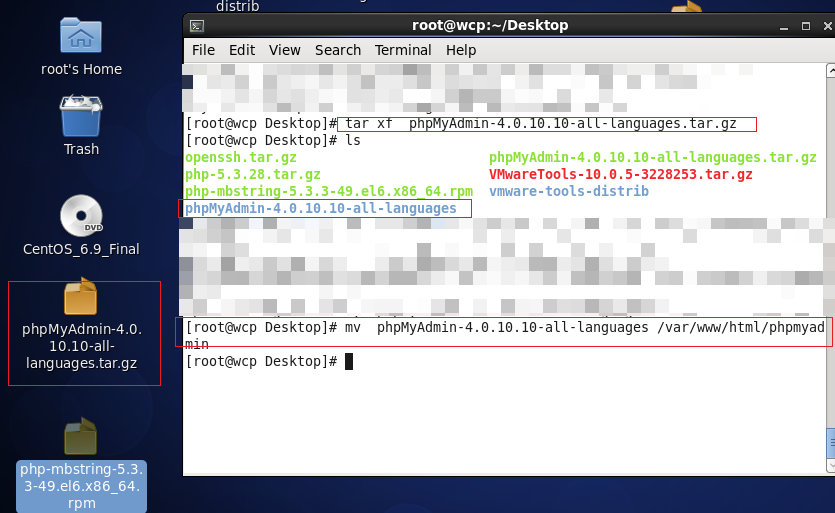
Task: Click terminal window icon in title bar
Action: pyautogui.click(x=197, y=26)
